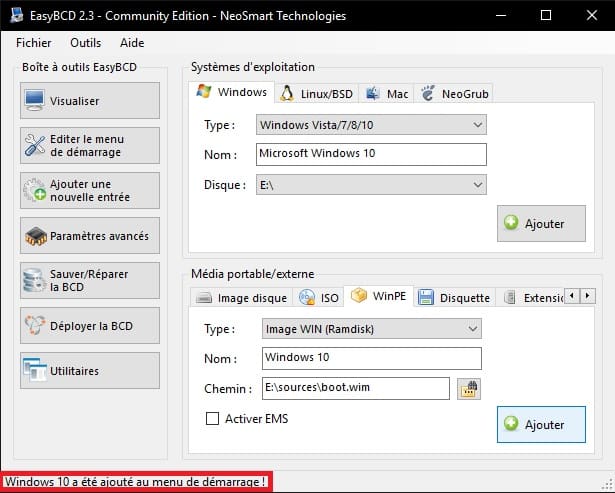Open the Fichier menu

(34, 43)
